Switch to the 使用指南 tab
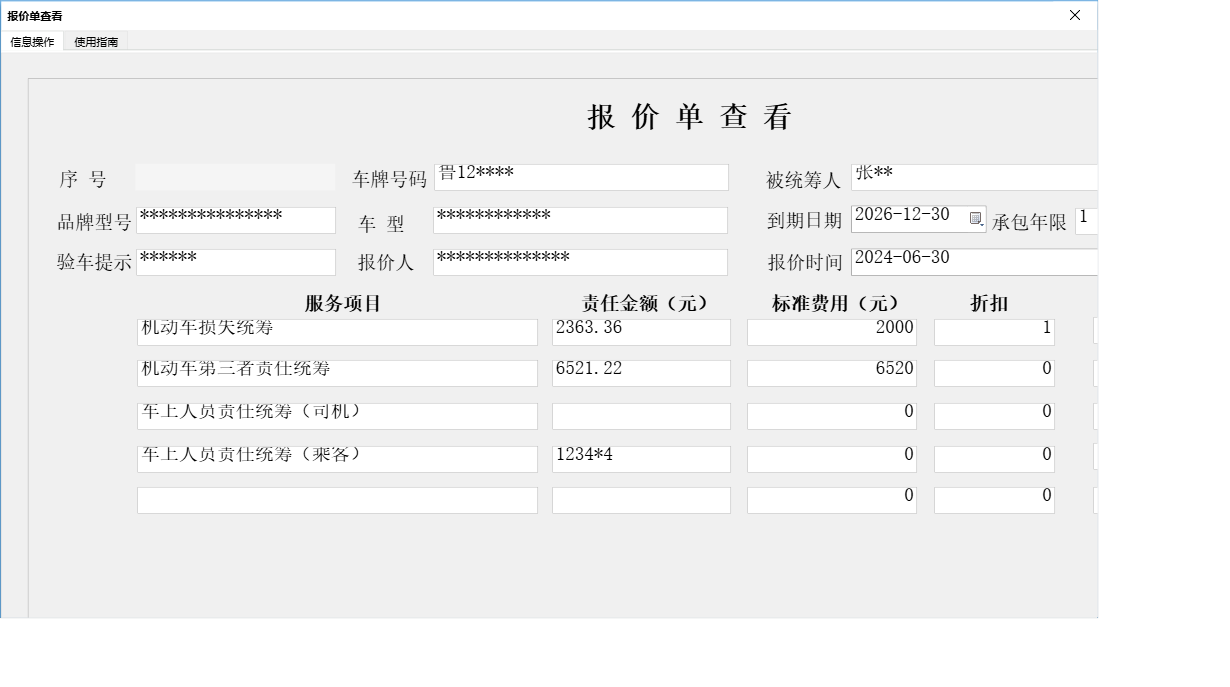Viewport: 1230px width, 687px height. pos(95,42)
